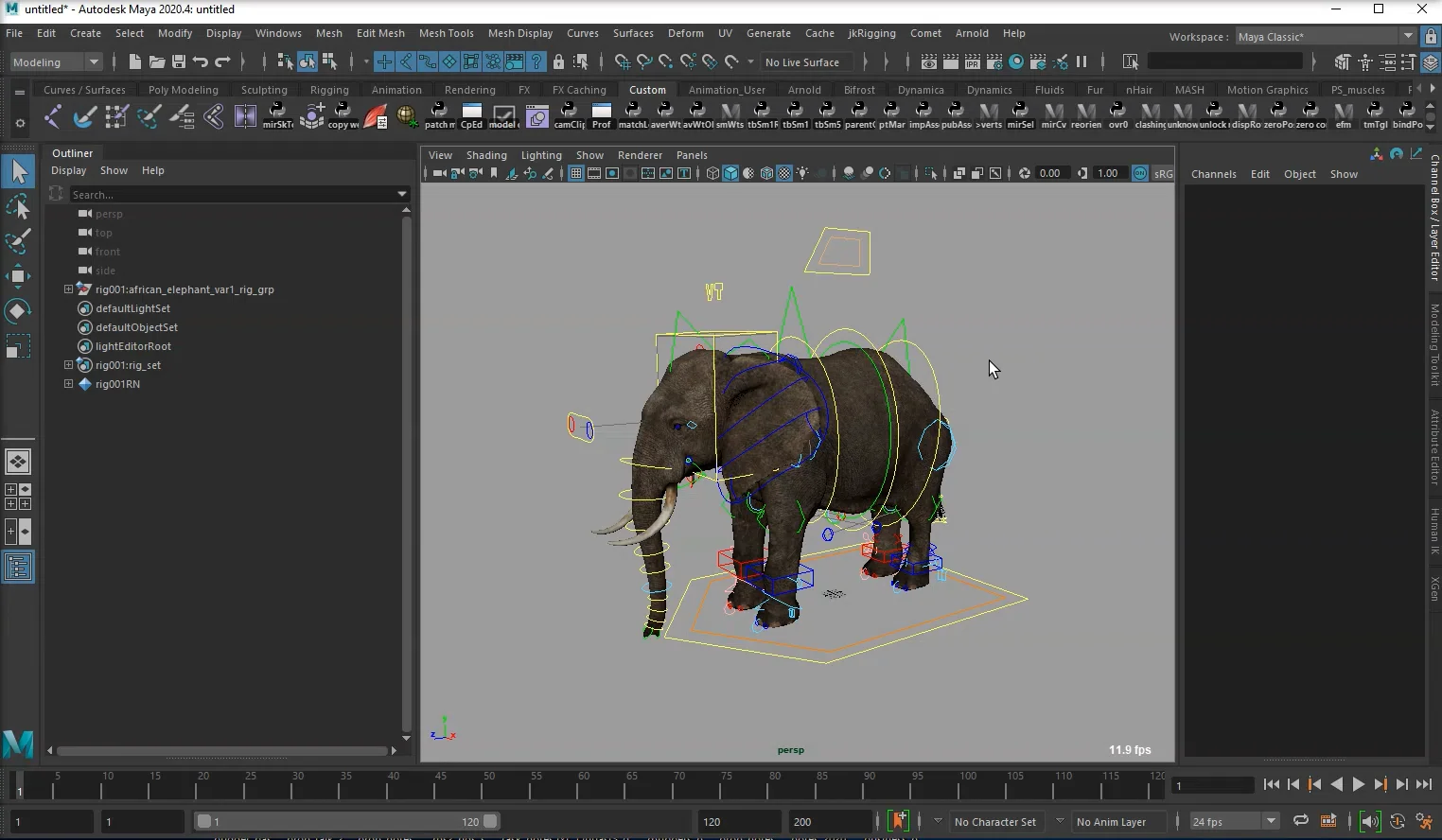Open the Channels menu in Channel Box
Screen dimensions: 1442x840
(1213, 174)
